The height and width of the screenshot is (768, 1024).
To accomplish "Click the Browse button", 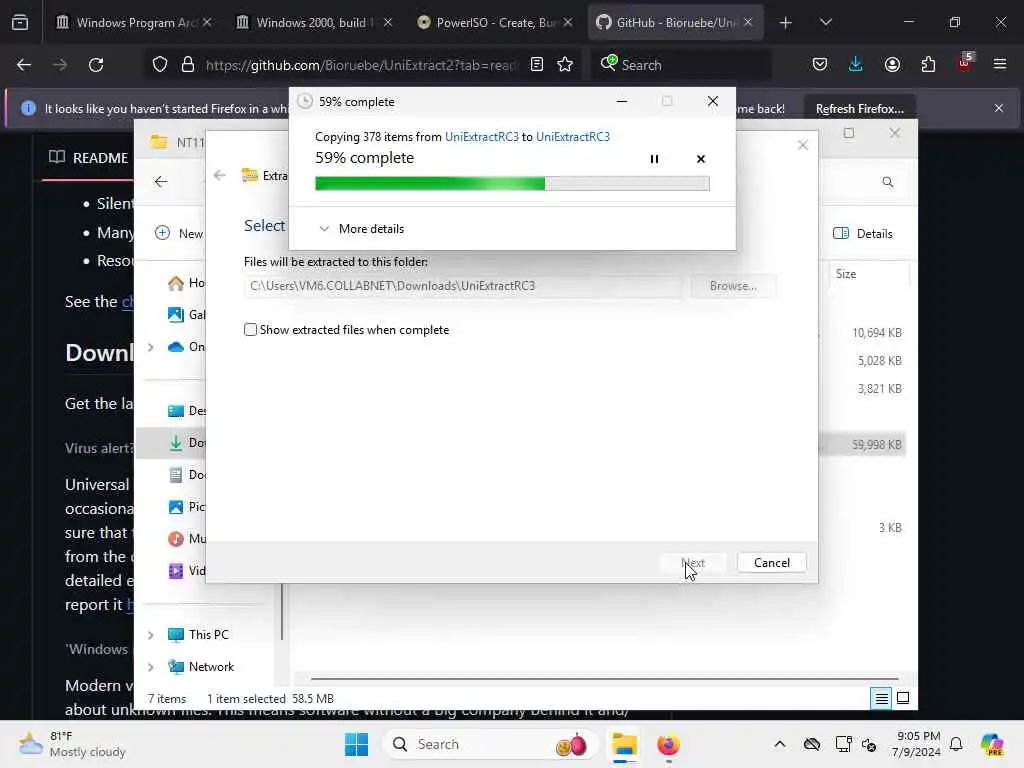I will point(733,286).
